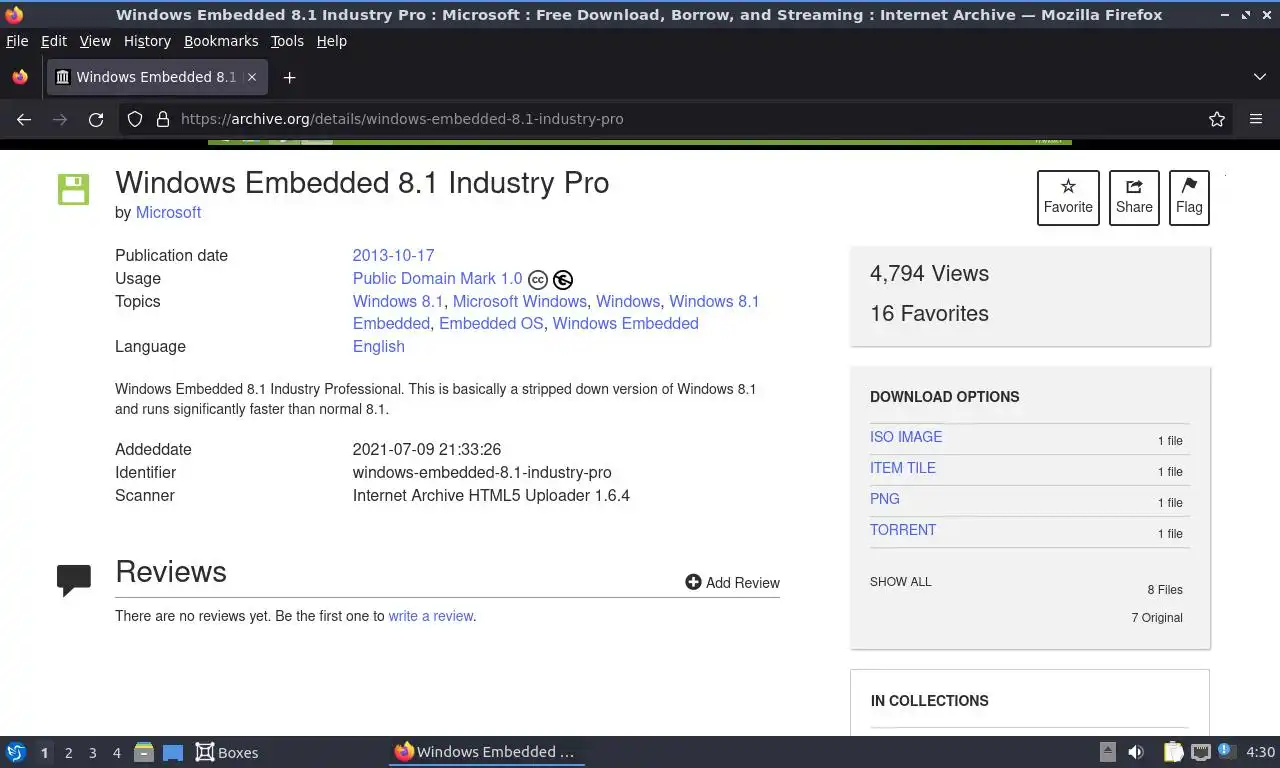
Task: Open the Tools menu
Action: point(287,41)
